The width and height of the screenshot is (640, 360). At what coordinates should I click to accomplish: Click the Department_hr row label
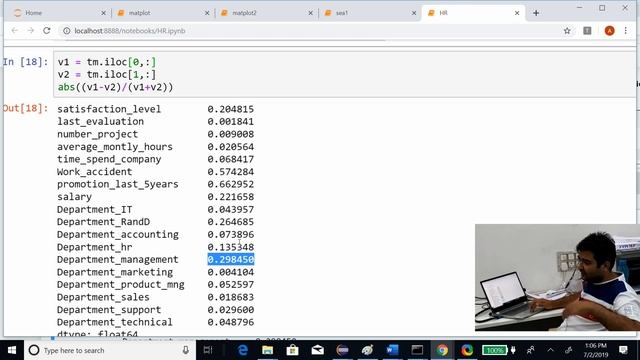95,247
